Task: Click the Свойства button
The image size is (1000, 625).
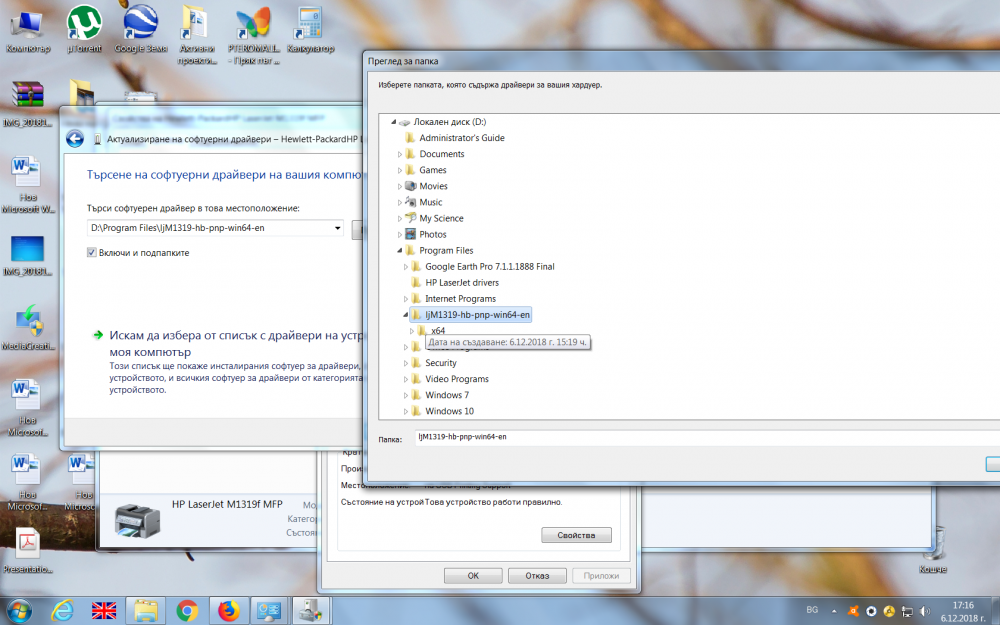Action: [576, 535]
